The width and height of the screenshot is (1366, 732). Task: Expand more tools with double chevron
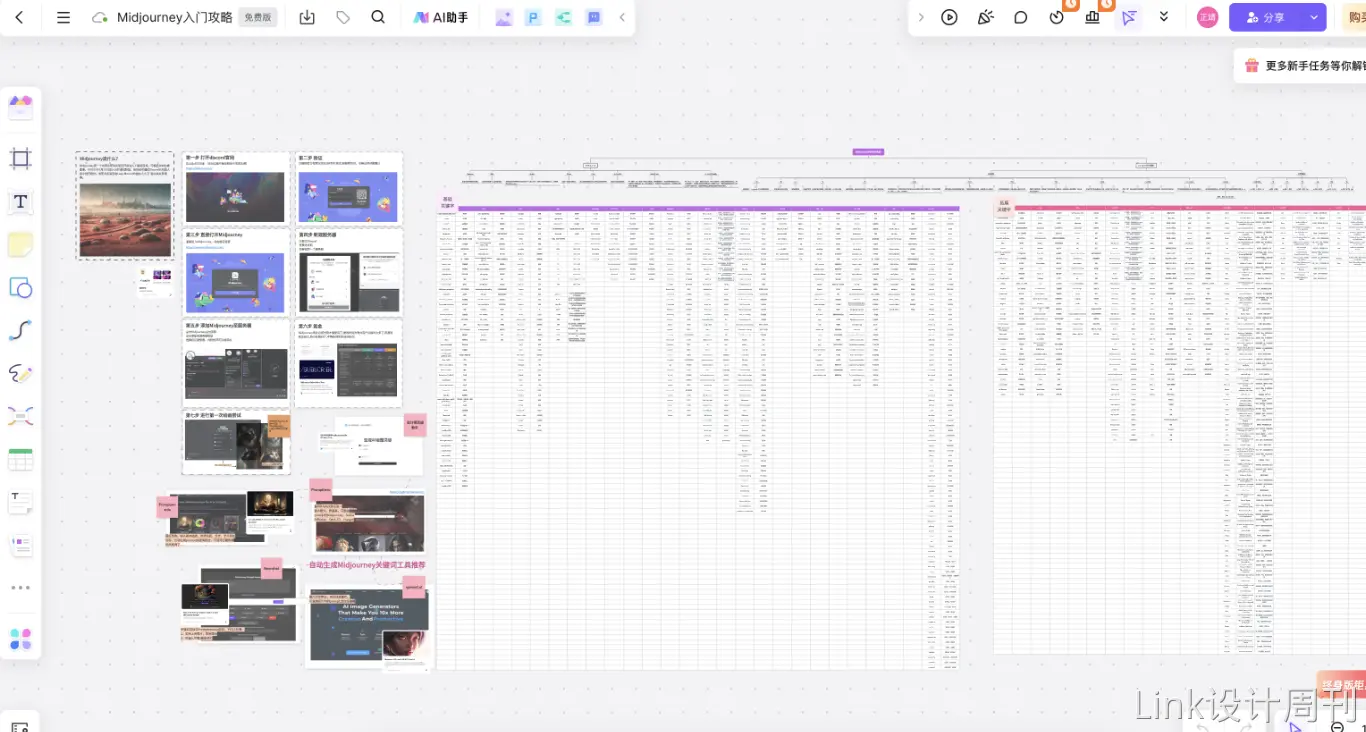tap(1164, 18)
